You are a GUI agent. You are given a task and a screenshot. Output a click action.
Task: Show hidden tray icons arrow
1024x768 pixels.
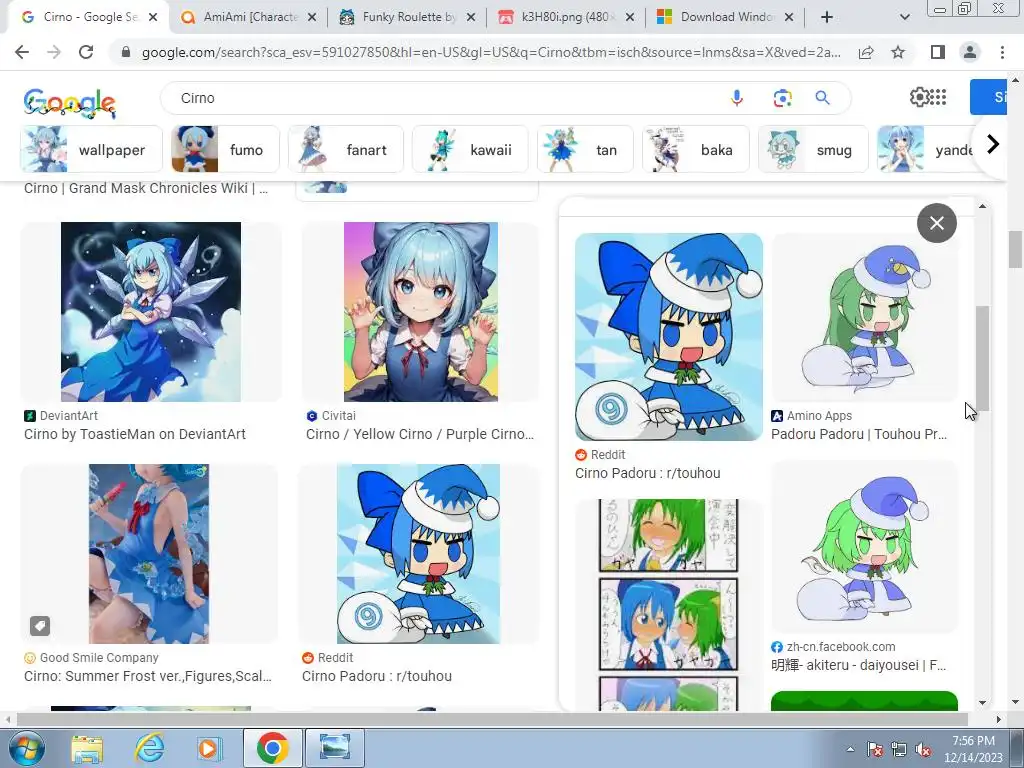(850, 749)
